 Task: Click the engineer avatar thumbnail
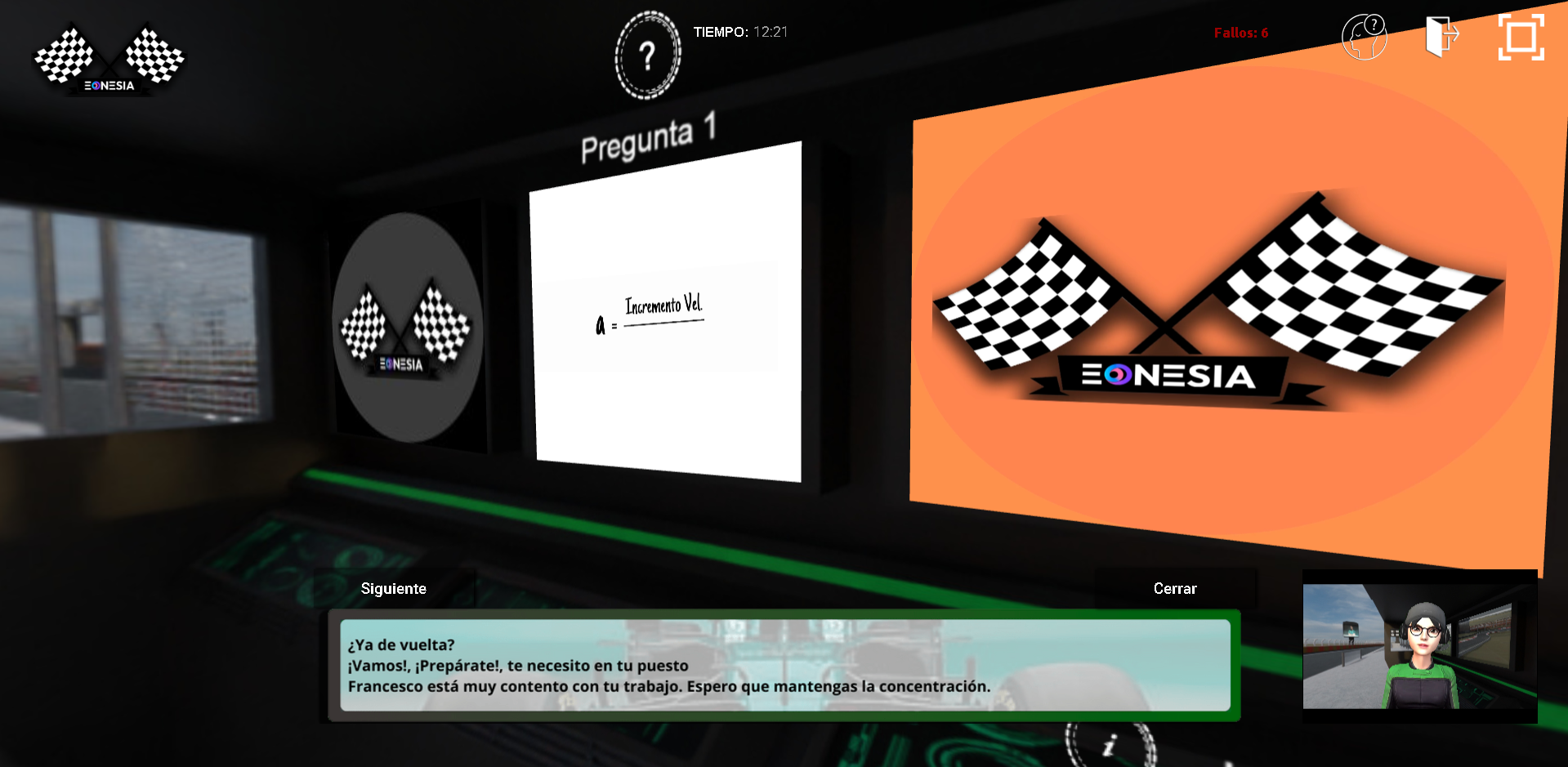1419,645
